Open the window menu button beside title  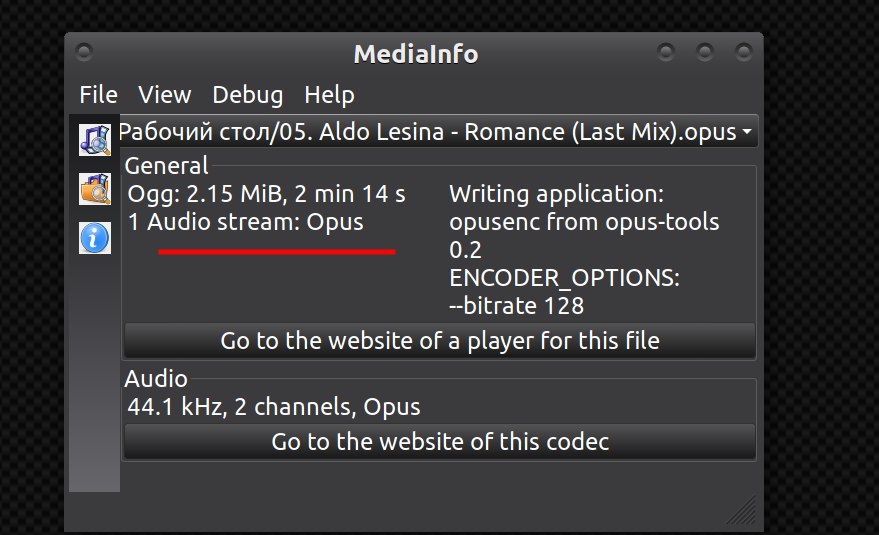84,52
